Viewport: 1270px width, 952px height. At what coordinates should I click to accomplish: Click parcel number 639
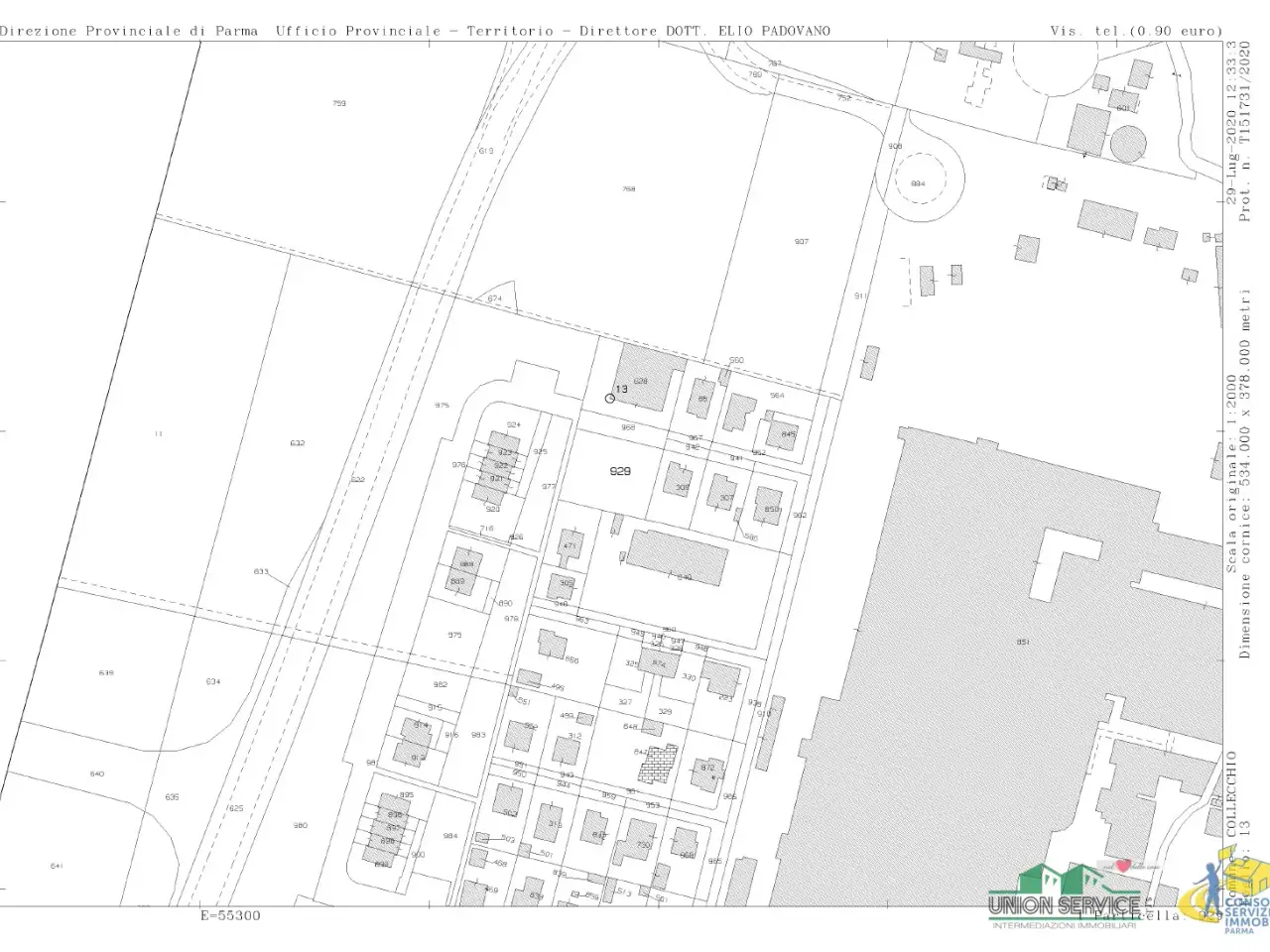(x=106, y=672)
